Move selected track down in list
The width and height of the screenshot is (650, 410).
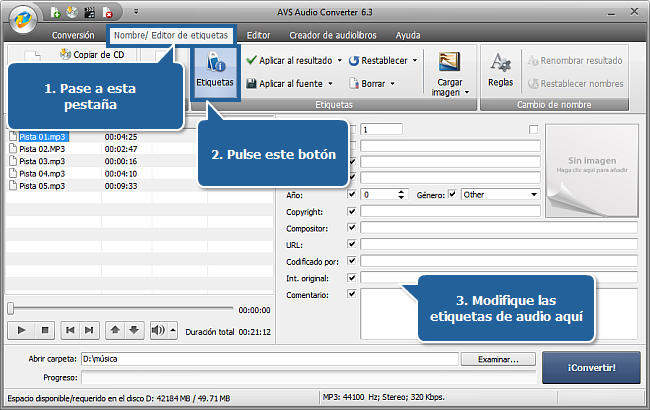pos(135,329)
